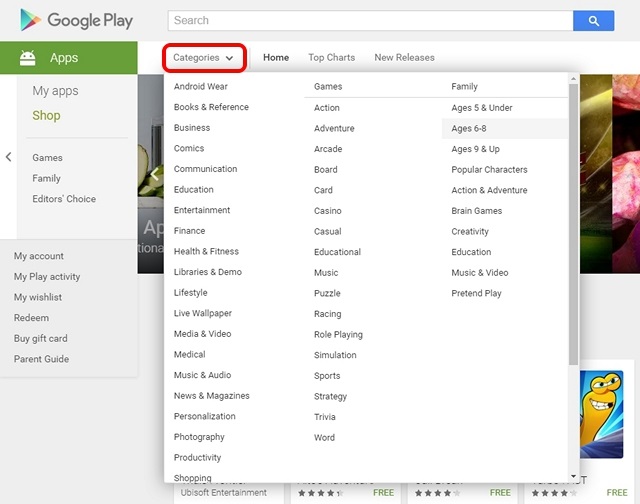Viewport: 640px width, 504px height.
Task: Select Music & Audio category
Action: pos(202,375)
